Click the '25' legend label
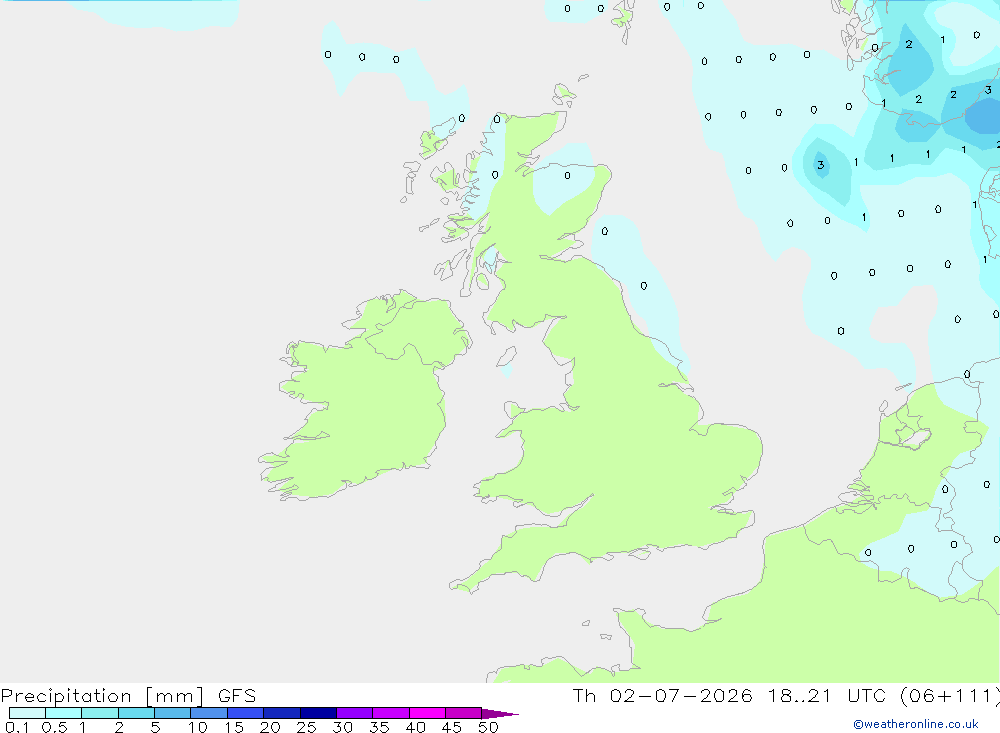 (306, 727)
